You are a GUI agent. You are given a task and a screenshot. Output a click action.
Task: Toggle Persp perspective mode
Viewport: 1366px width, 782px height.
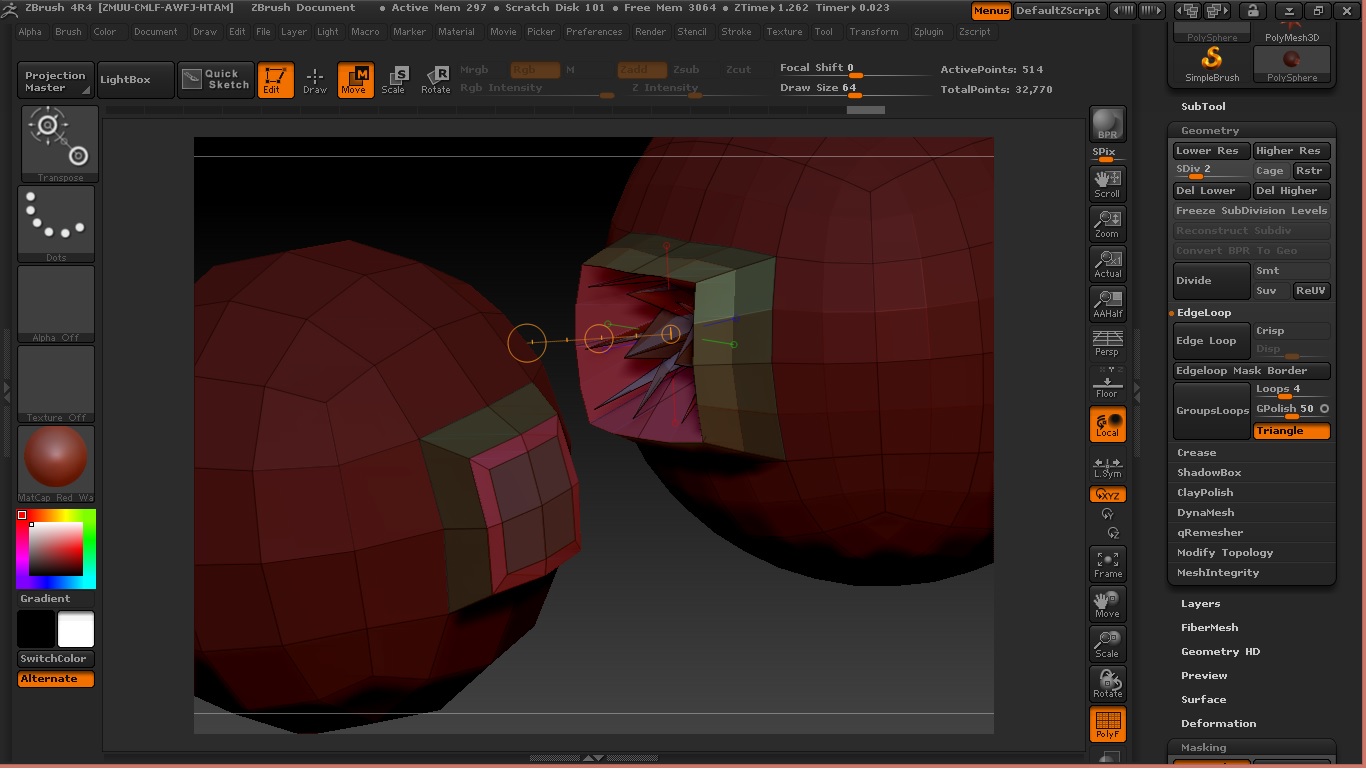click(x=1107, y=343)
